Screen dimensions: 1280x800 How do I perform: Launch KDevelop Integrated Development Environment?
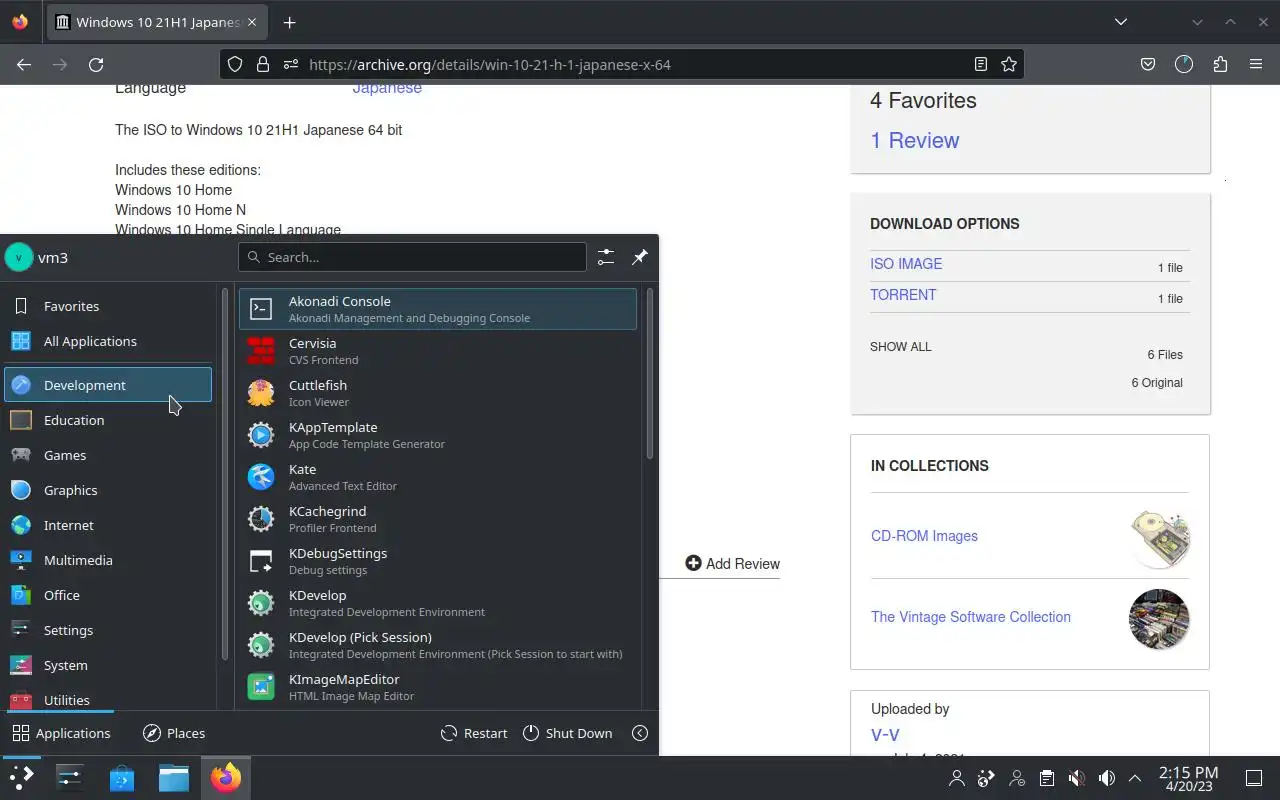437,603
